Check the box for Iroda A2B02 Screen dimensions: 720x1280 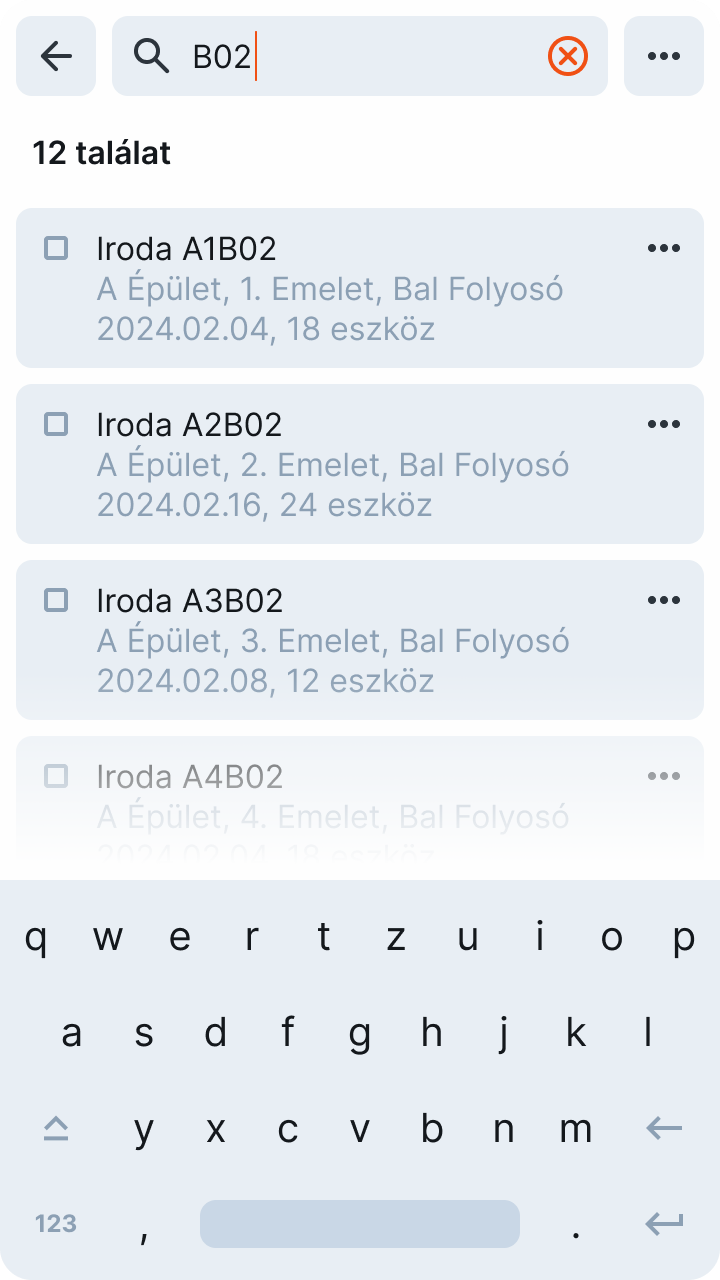(56, 424)
